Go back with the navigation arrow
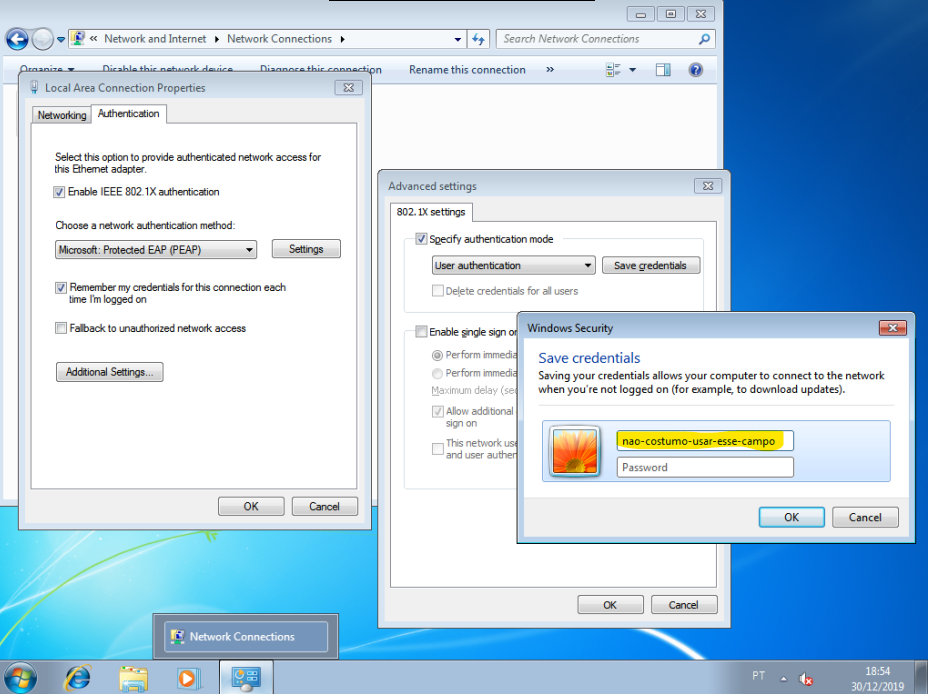This screenshot has height=694, width=928. coord(17,39)
